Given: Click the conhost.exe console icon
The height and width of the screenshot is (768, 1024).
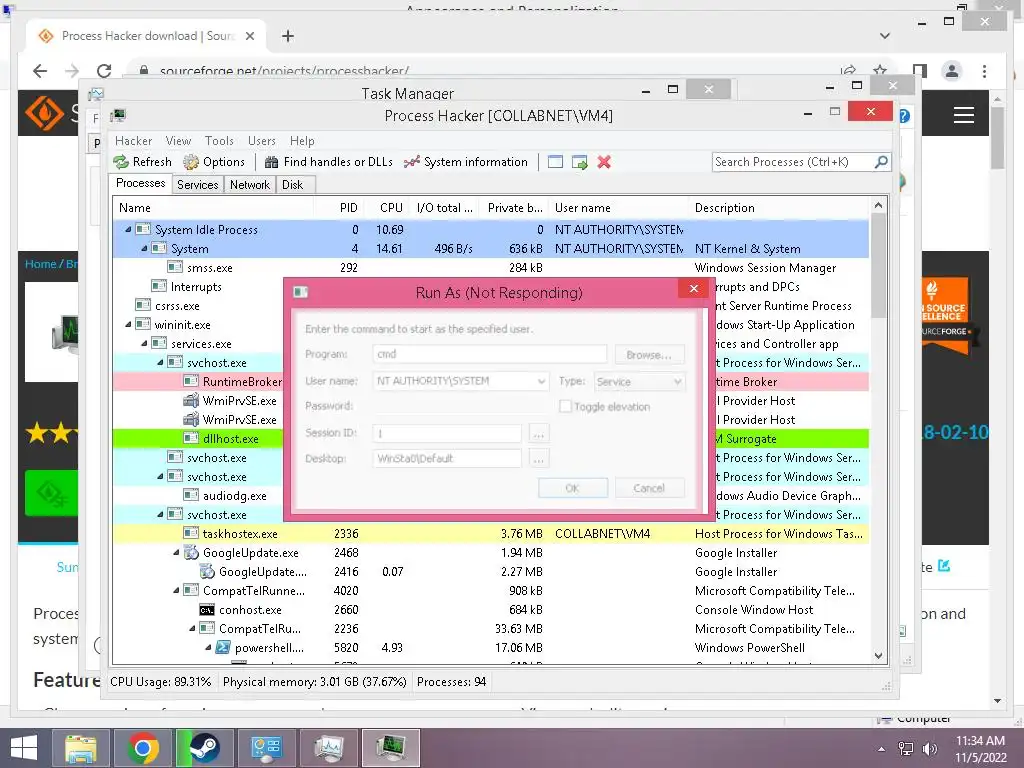Looking at the screenshot, I should 207,610.
